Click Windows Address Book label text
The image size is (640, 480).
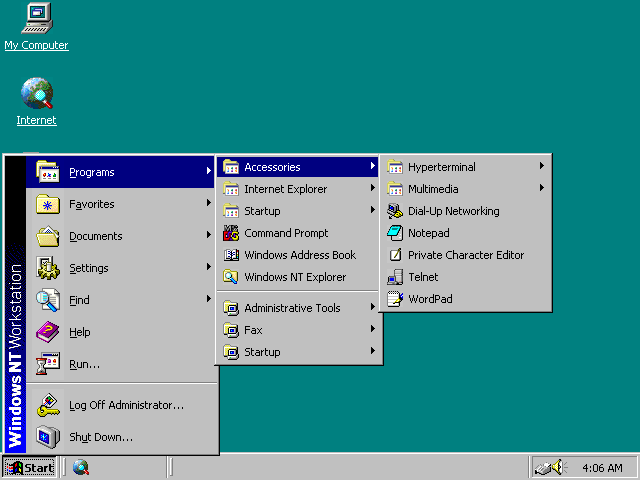[x=300, y=255]
